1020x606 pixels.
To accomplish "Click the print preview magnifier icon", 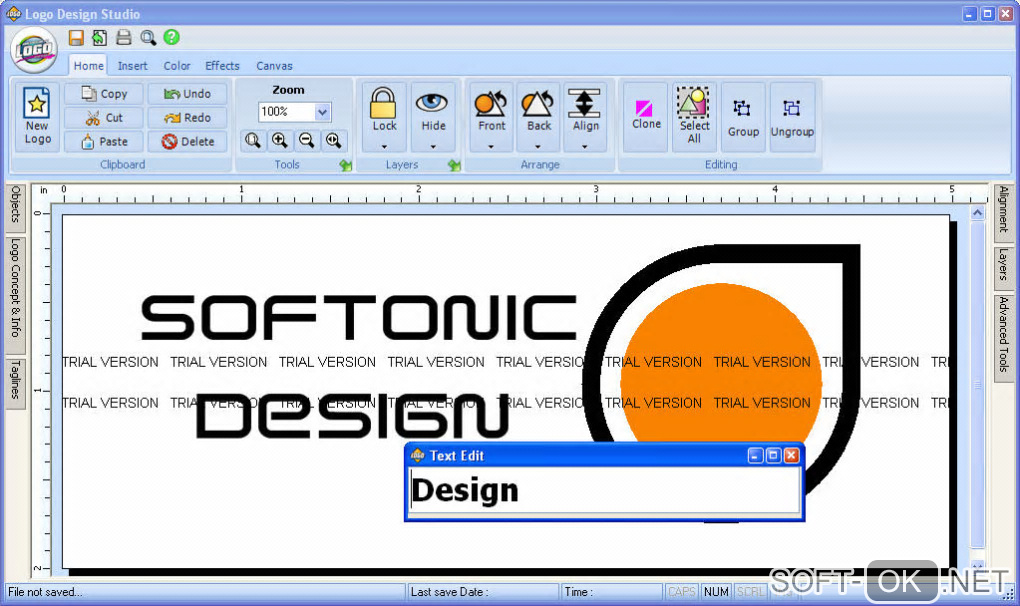I will point(148,38).
